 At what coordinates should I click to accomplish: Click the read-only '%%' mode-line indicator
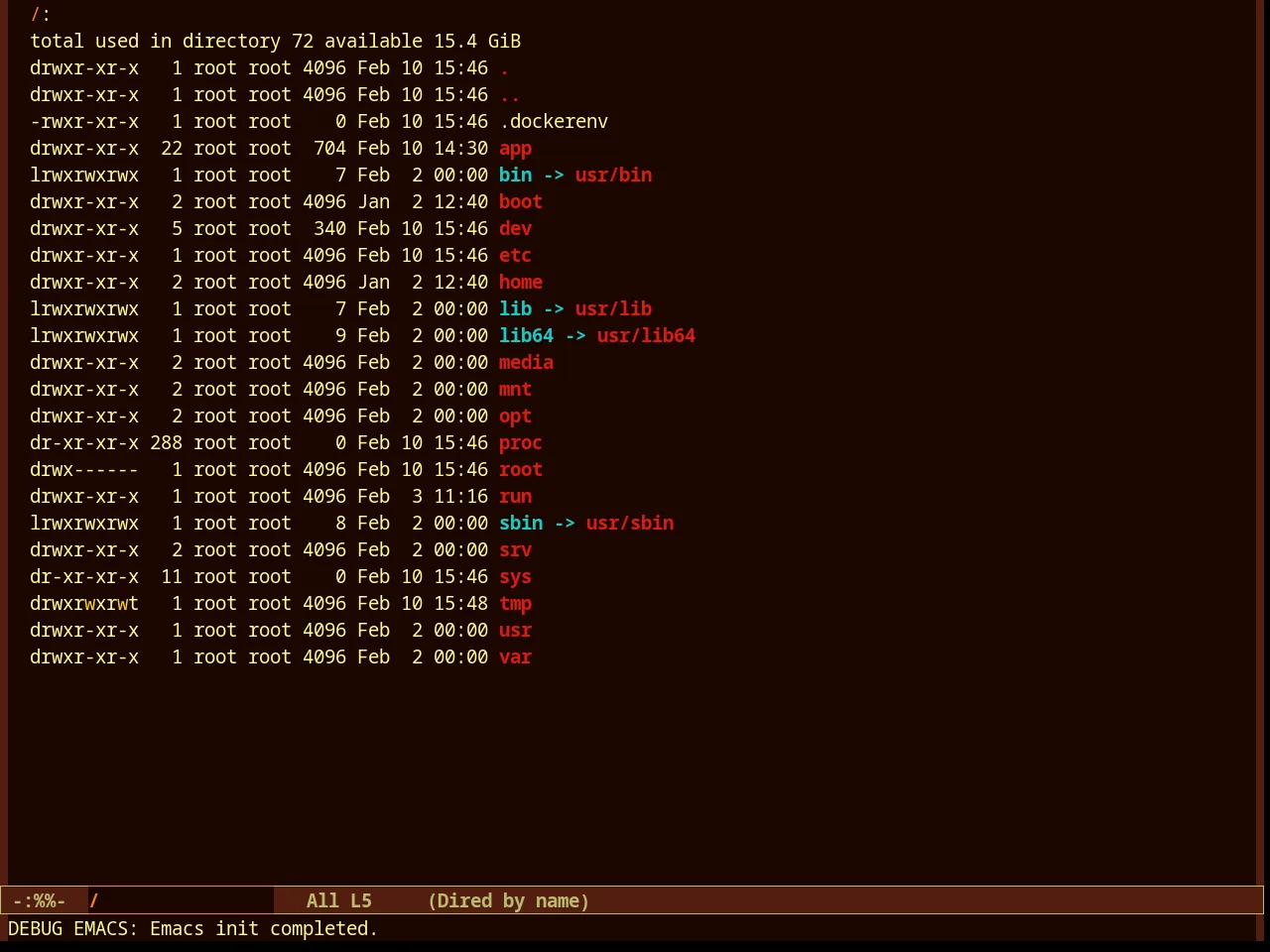[45, 901]
